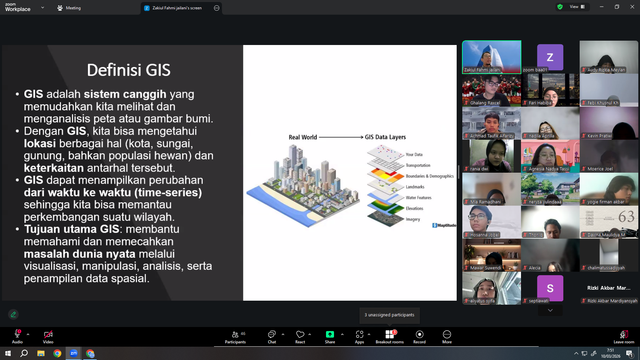The height and width of the screenshot is (360, 640).
Task: Expand chat options arrow next to Chat
Action: 283,334
